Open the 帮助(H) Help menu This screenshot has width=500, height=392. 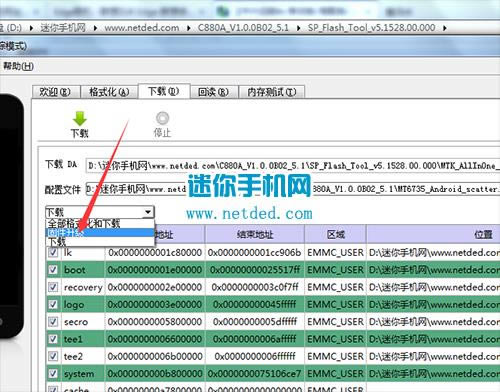pos(18,66)
